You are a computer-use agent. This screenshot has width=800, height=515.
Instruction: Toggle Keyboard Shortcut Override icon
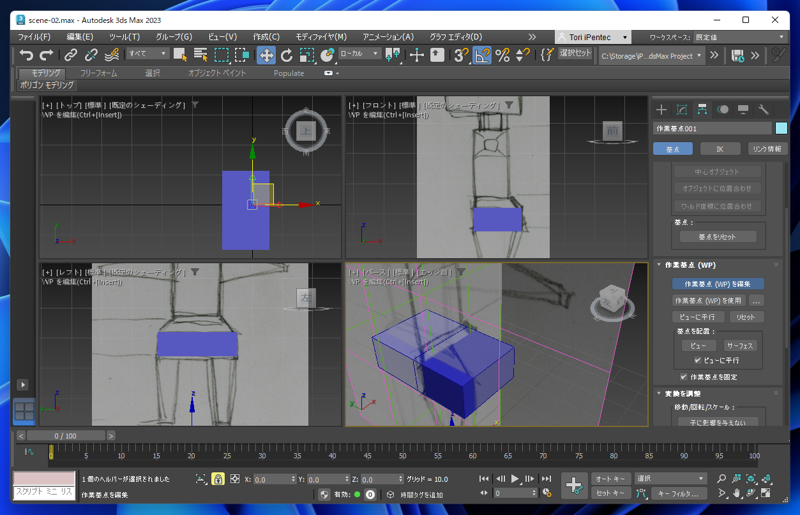pos(437,55)
